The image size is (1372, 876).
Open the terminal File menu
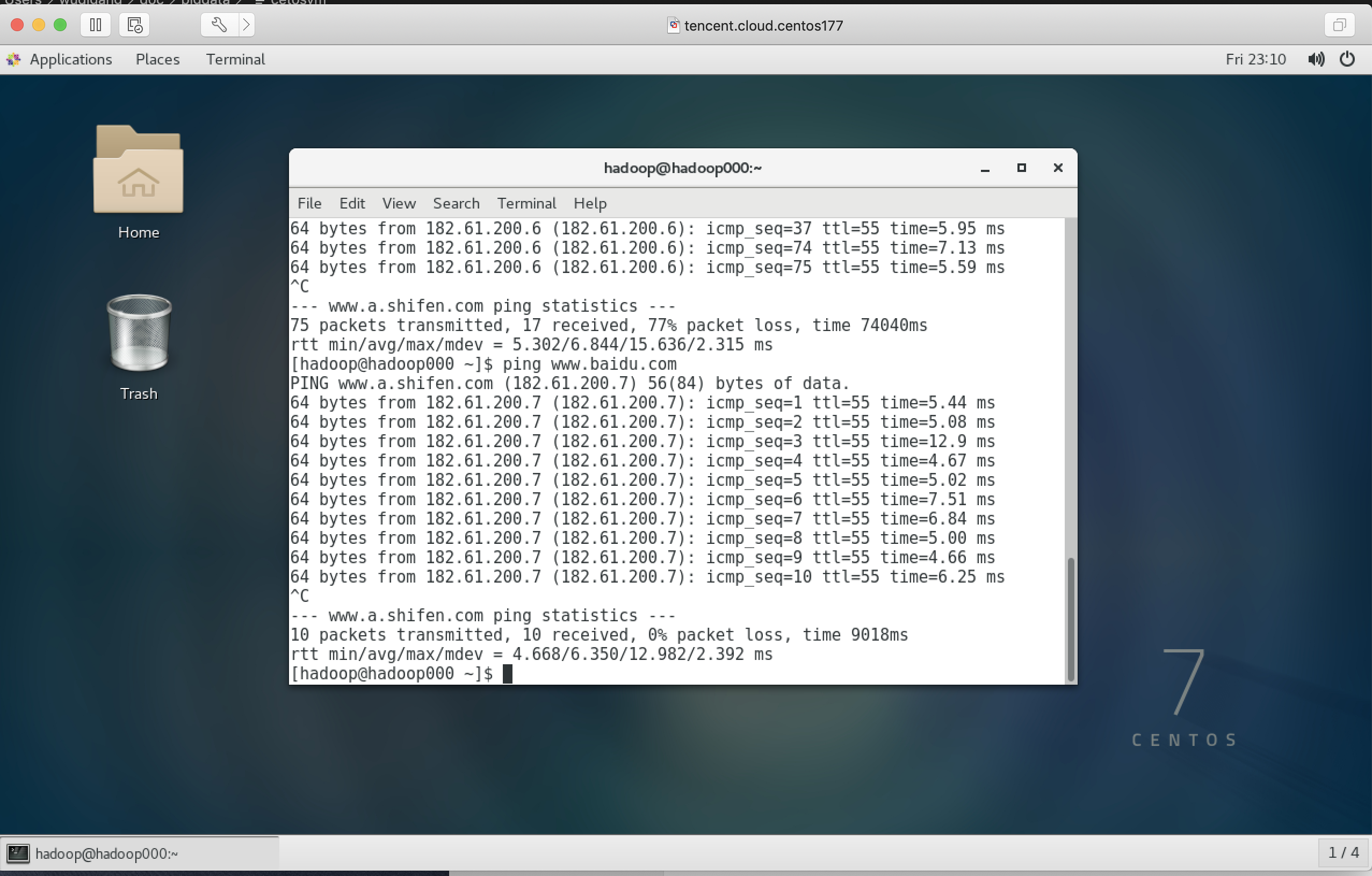309,204
